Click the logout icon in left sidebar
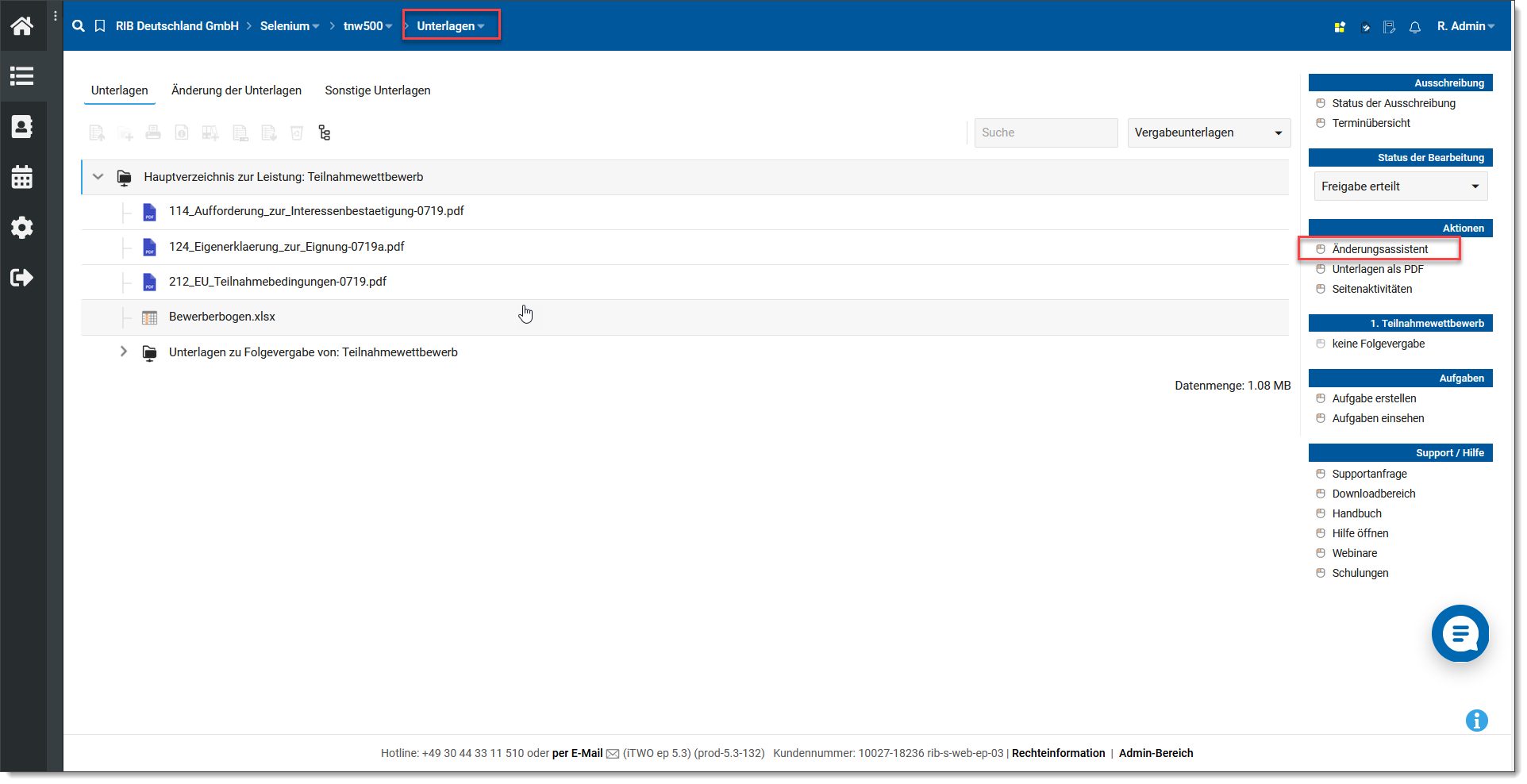 click(22, 278)
